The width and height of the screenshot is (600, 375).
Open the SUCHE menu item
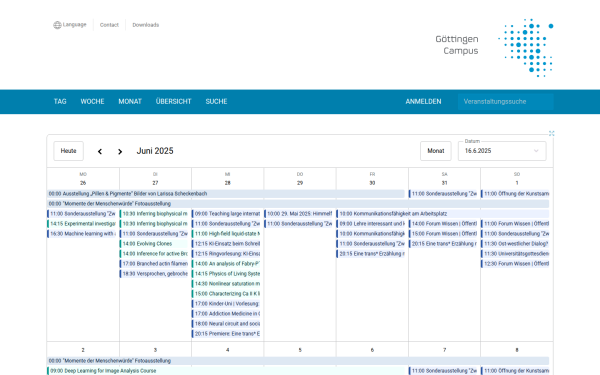[216, 101]
